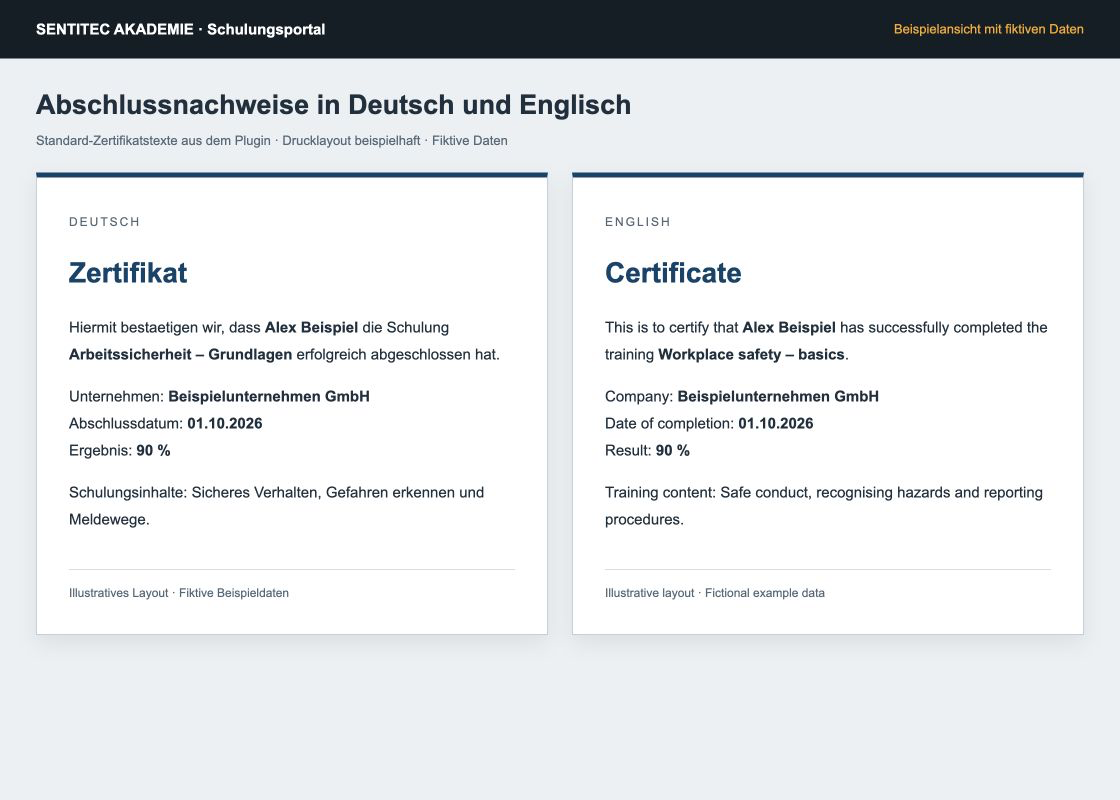Click the 'Abschlussdatum: 01.10.2026' line
This screenshot has width=1120, height=800.
click(x=166, y=424)
